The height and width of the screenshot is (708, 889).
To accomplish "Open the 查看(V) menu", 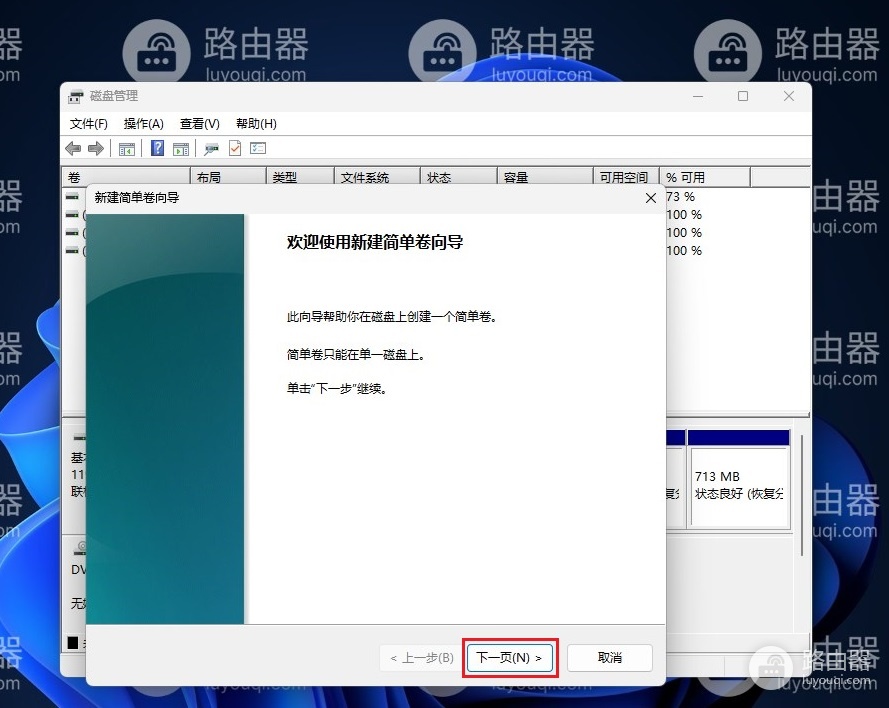I will pyautogui.click(x=200, y=124).
